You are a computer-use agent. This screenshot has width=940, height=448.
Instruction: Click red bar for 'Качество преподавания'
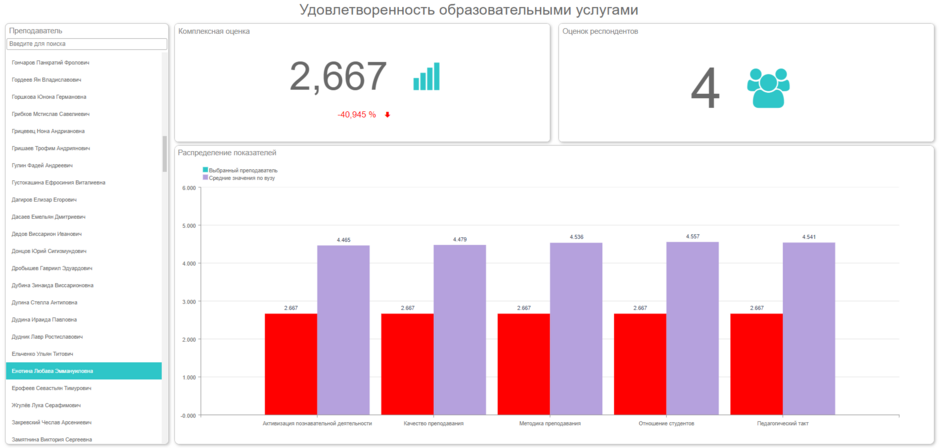[x=407, y=364]
